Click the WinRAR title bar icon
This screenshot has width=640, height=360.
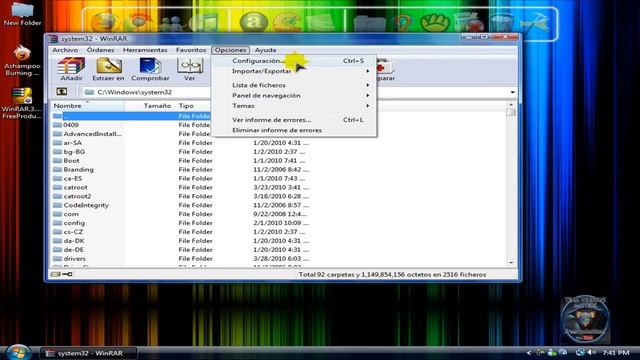[53, 39]
